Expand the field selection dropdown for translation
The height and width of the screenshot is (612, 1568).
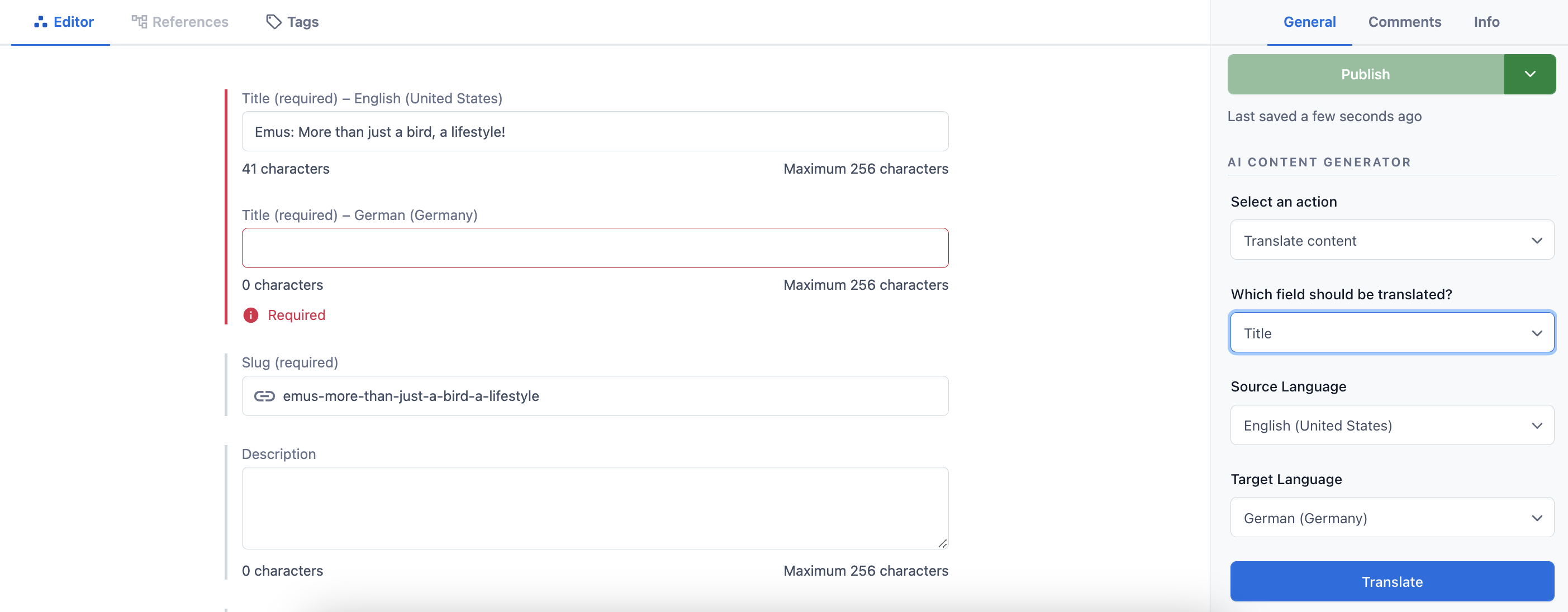point(1392,332)
